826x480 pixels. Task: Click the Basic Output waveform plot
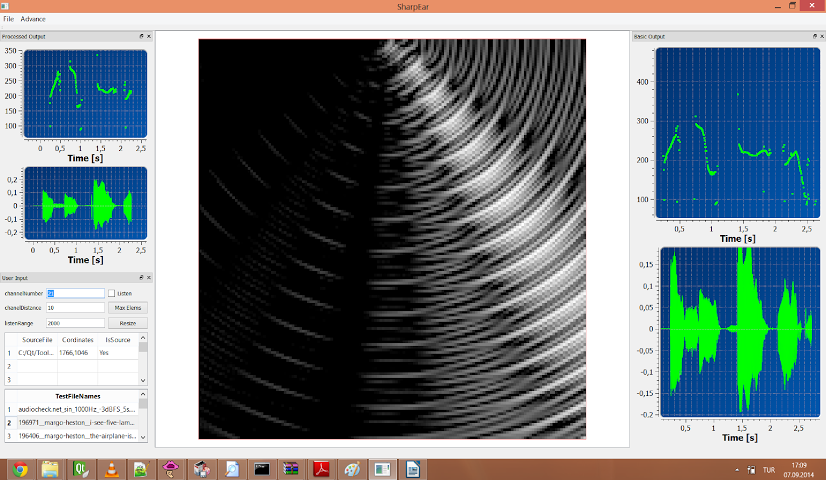740,332
